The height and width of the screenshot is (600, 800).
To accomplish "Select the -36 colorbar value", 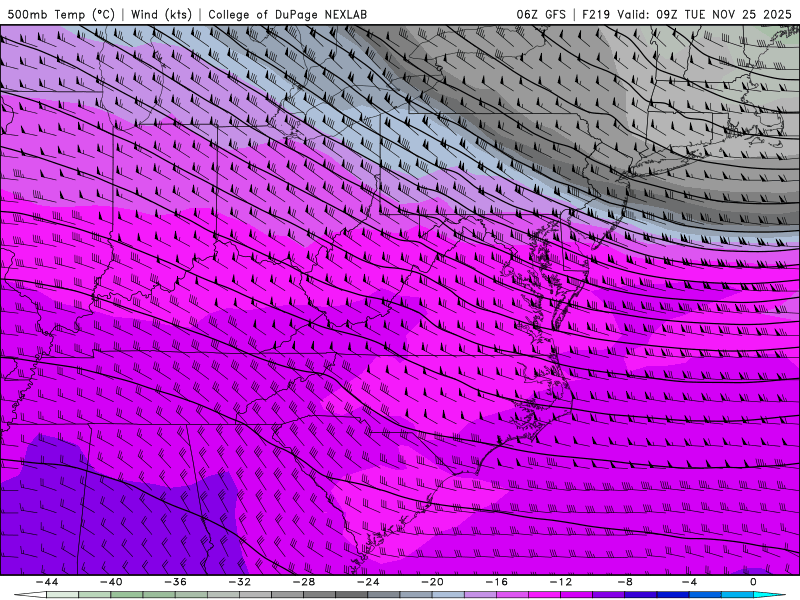I will pos(176,582).
